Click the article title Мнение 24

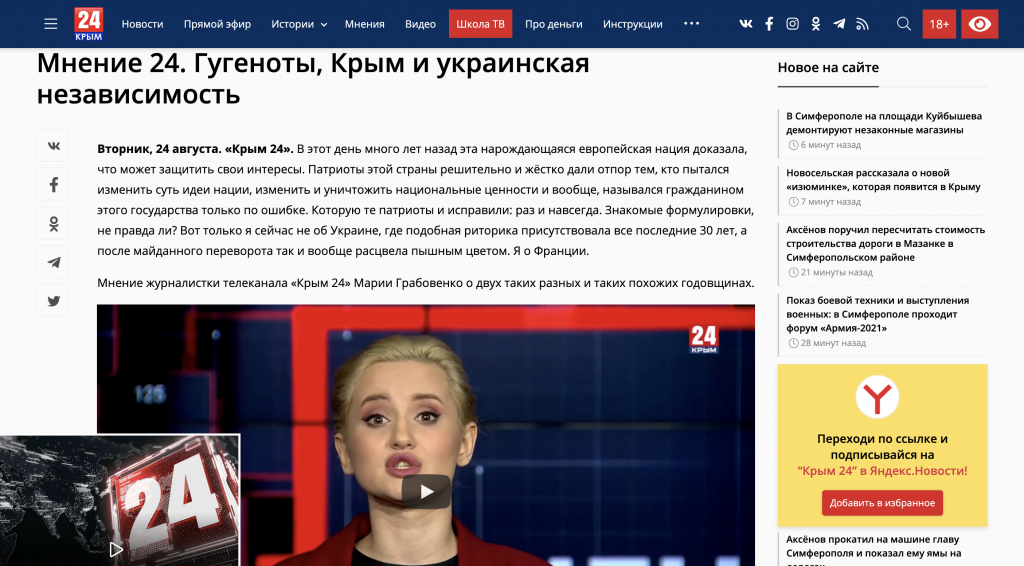click(x=313, y=79)
